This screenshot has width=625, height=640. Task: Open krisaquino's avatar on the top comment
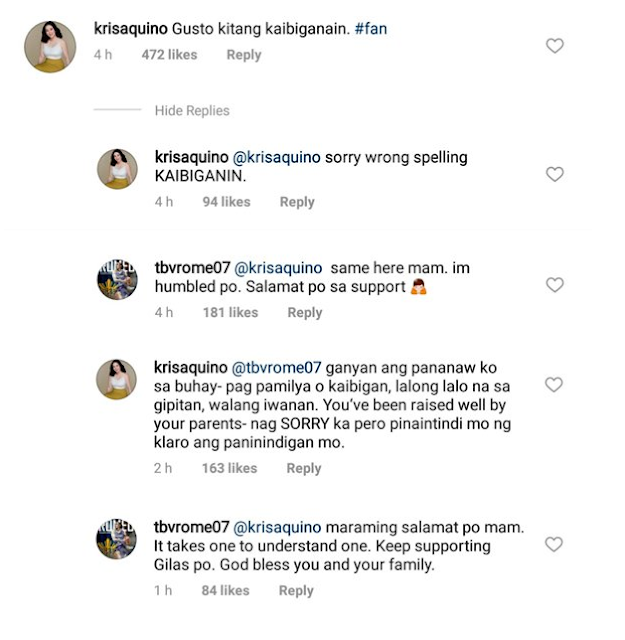coord(50,47)
